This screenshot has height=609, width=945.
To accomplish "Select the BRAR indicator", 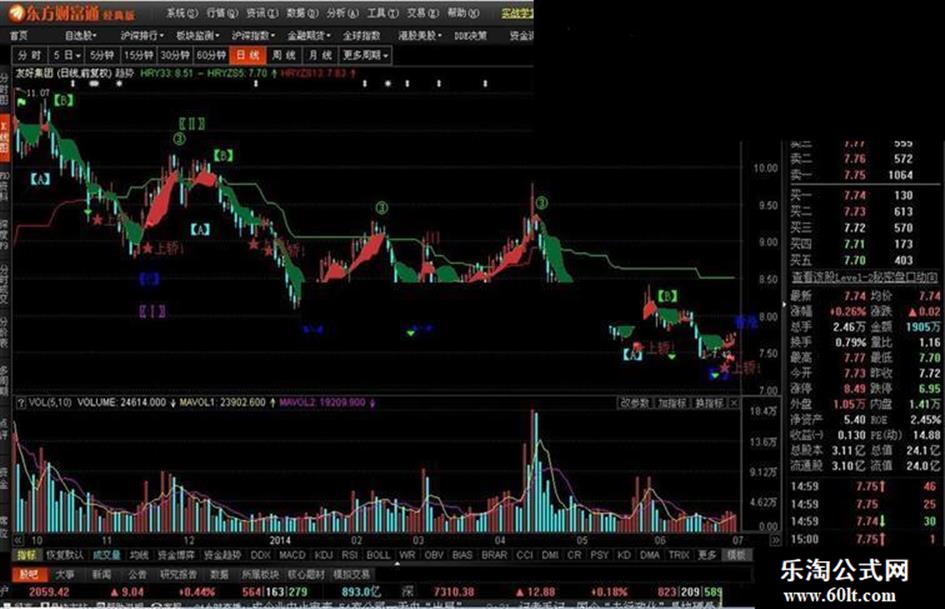I will 494,555.
